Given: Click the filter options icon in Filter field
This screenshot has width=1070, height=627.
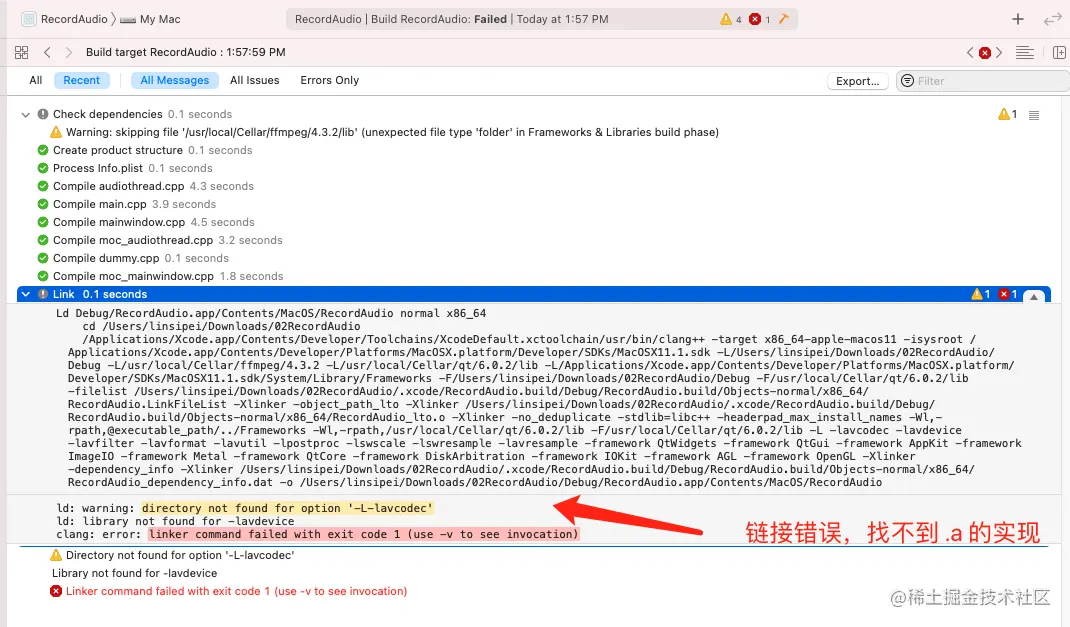Looking at the screenshot, I should (908, 81).
